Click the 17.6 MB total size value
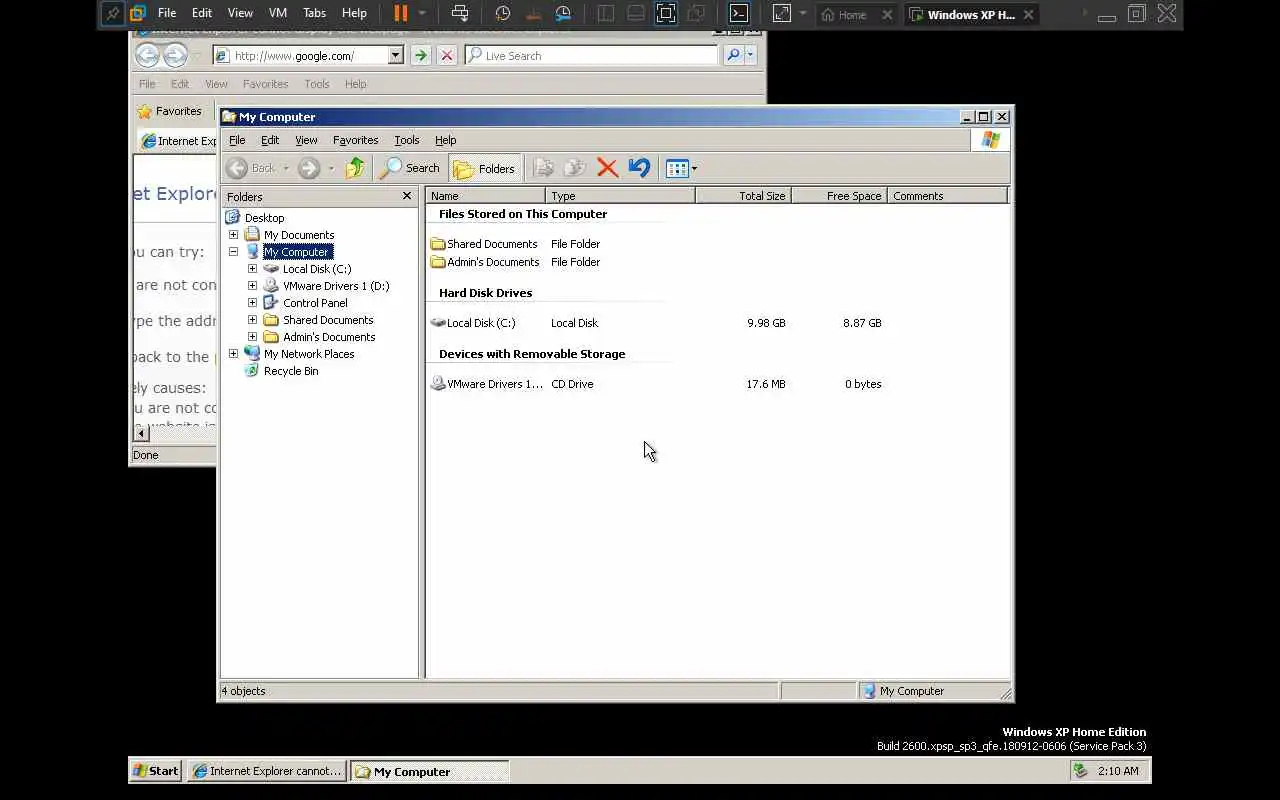 point(765,384)
